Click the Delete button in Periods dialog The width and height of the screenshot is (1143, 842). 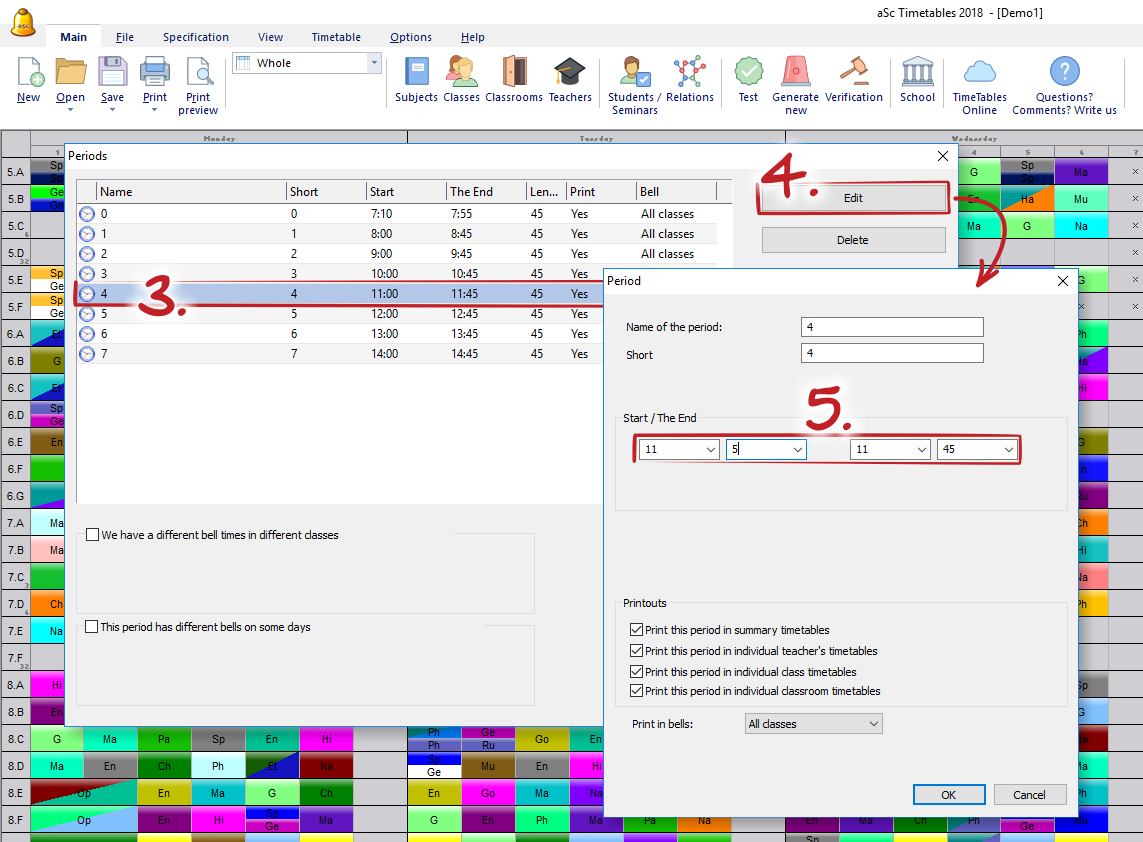tap(853, 240)
